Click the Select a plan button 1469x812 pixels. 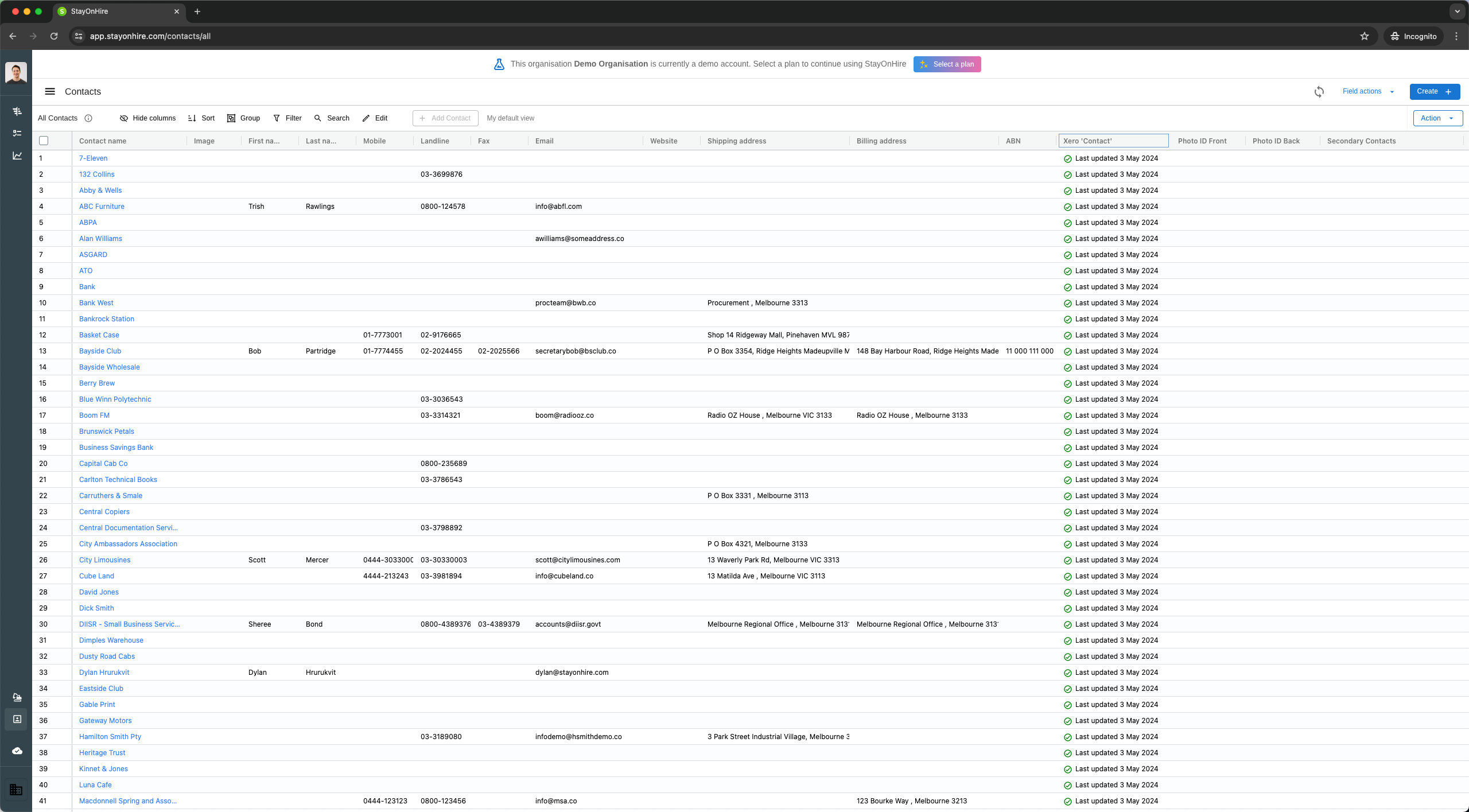pyautogui.click(x=947, y=64)
